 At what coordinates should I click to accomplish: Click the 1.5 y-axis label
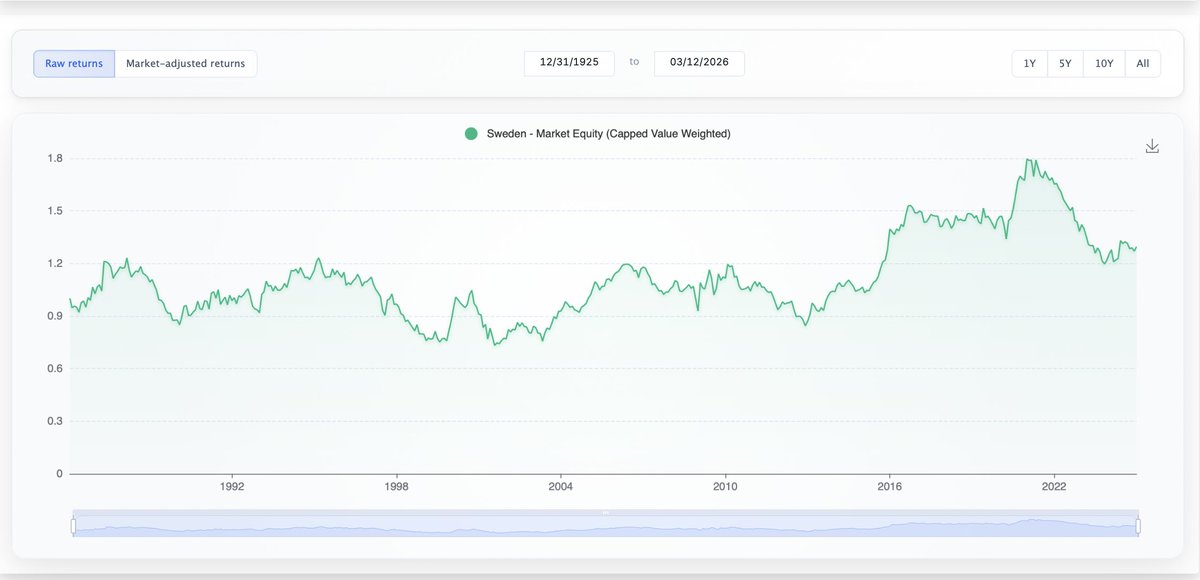tap(55, 211)
